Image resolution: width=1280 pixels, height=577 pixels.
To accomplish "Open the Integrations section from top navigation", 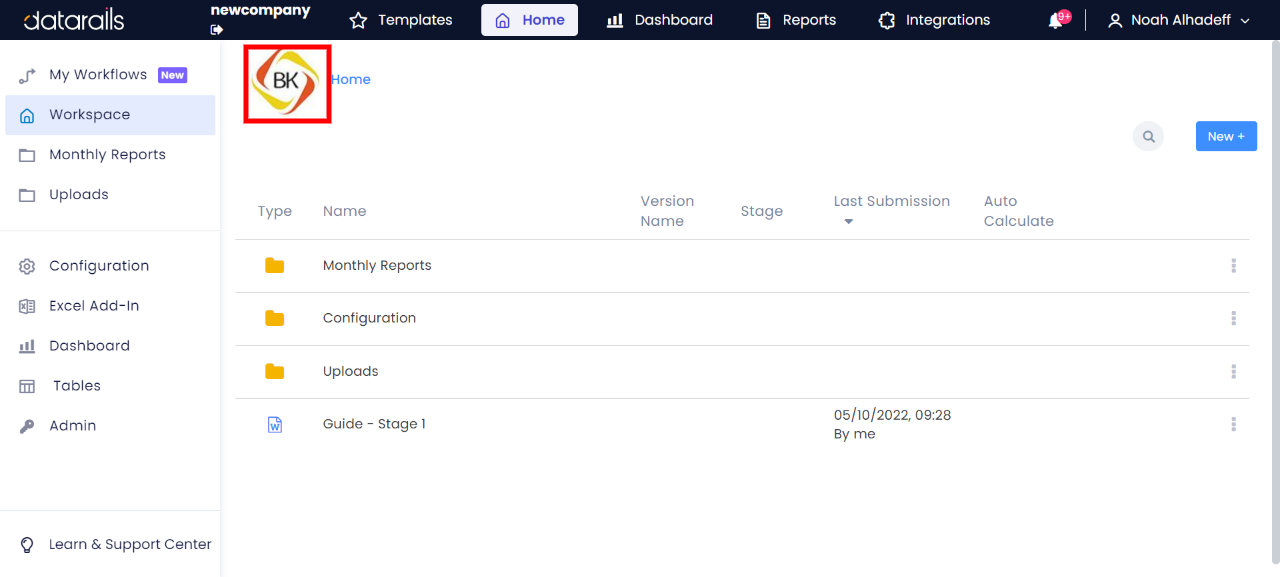I will click(932, 19).
